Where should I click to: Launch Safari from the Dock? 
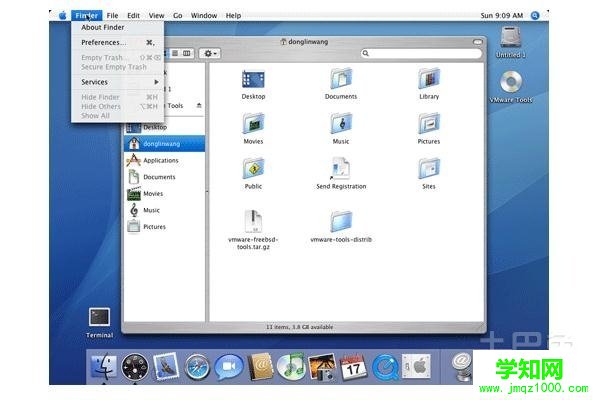point(197,367)
